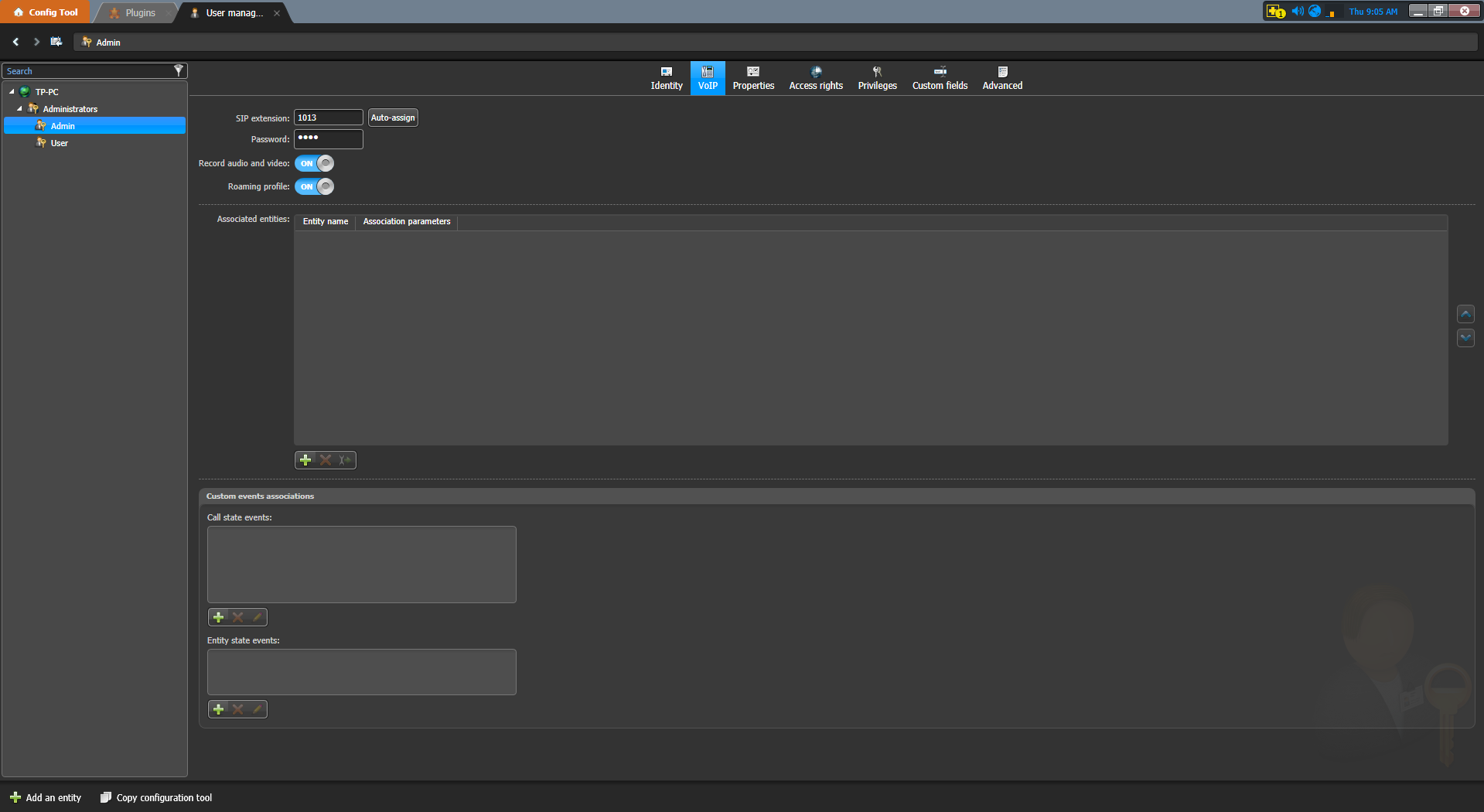Image resolution: width=1484 pixels, height=812 pixels.
Task: Click into the SIP extension field
Action: 328,118
